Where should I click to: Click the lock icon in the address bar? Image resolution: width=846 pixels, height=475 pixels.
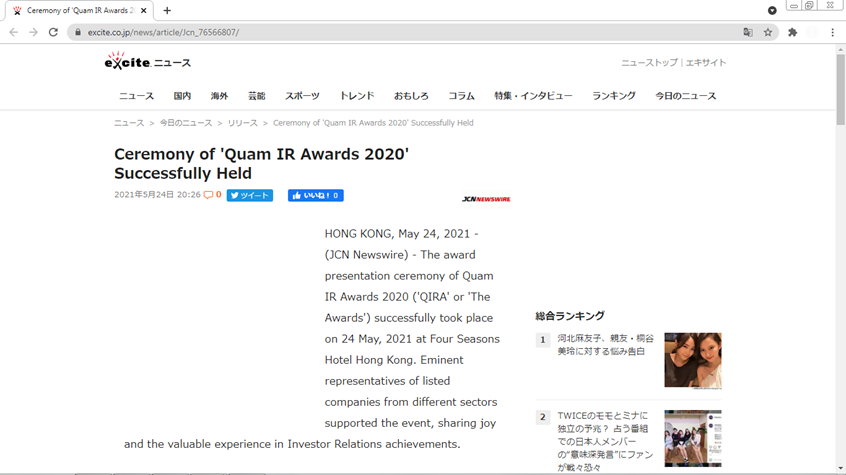78,32
